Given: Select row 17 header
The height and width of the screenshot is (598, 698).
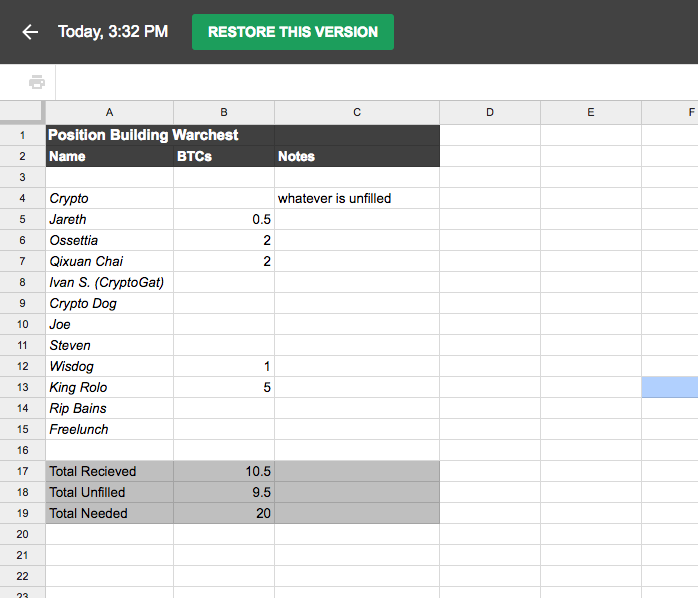Looking at the screenshot, I should (x=22, y=471).
